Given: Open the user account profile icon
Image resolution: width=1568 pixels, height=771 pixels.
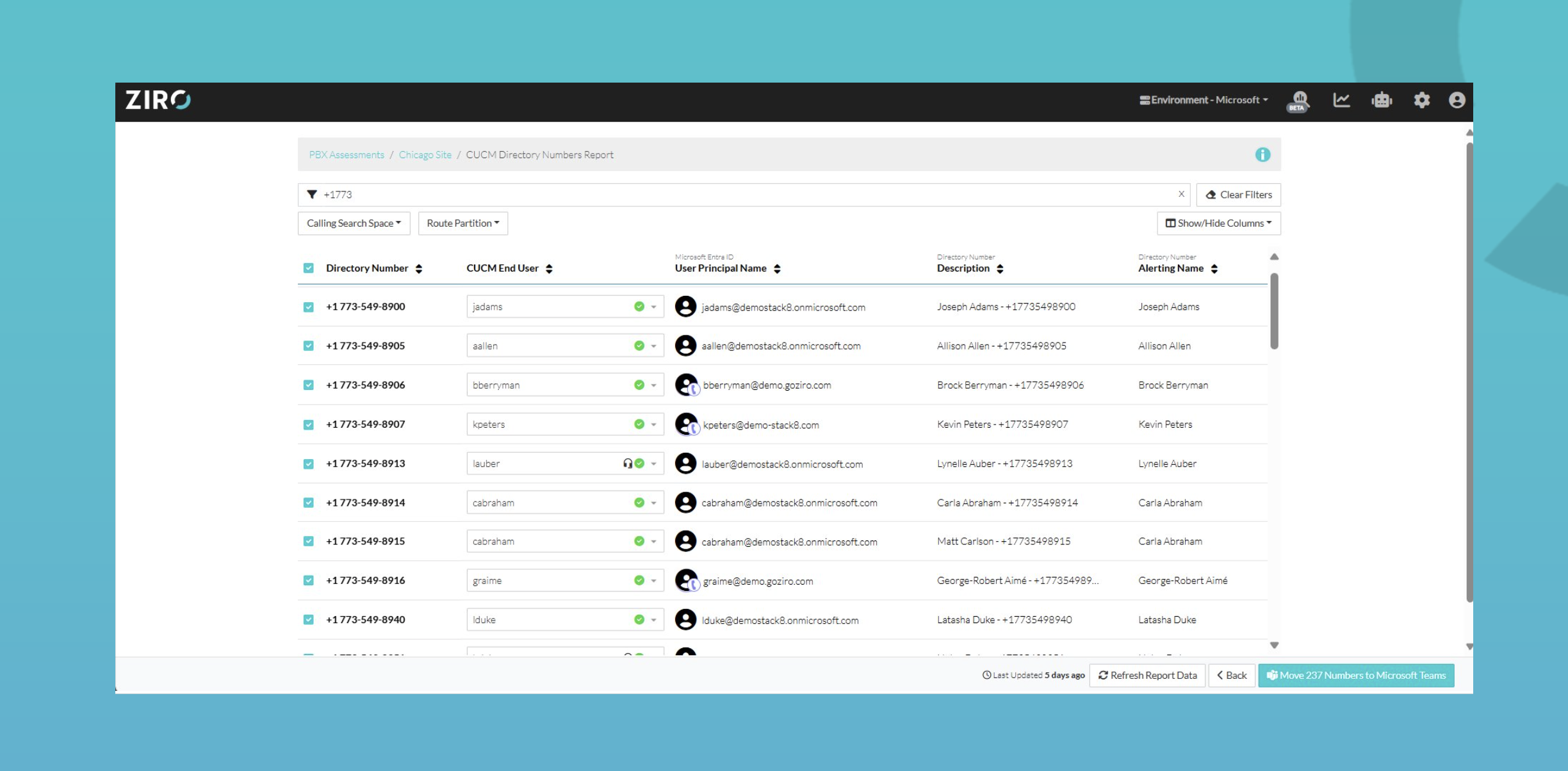Looking at the screenshot, I should click(1457, 100).
